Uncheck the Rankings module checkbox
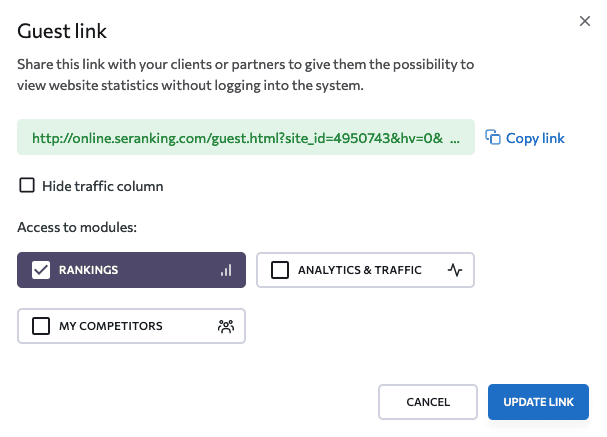 point(41,270)
